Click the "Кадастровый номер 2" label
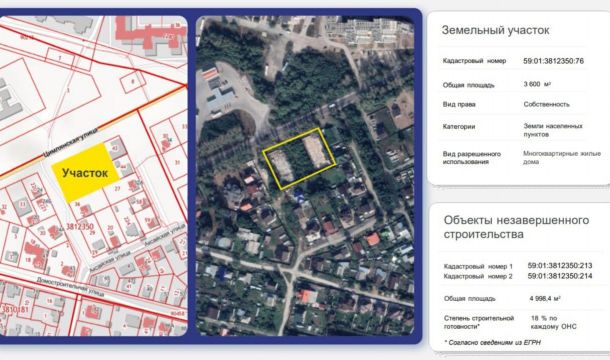Viewport: 610px width, 360px height. pos(478,276)
